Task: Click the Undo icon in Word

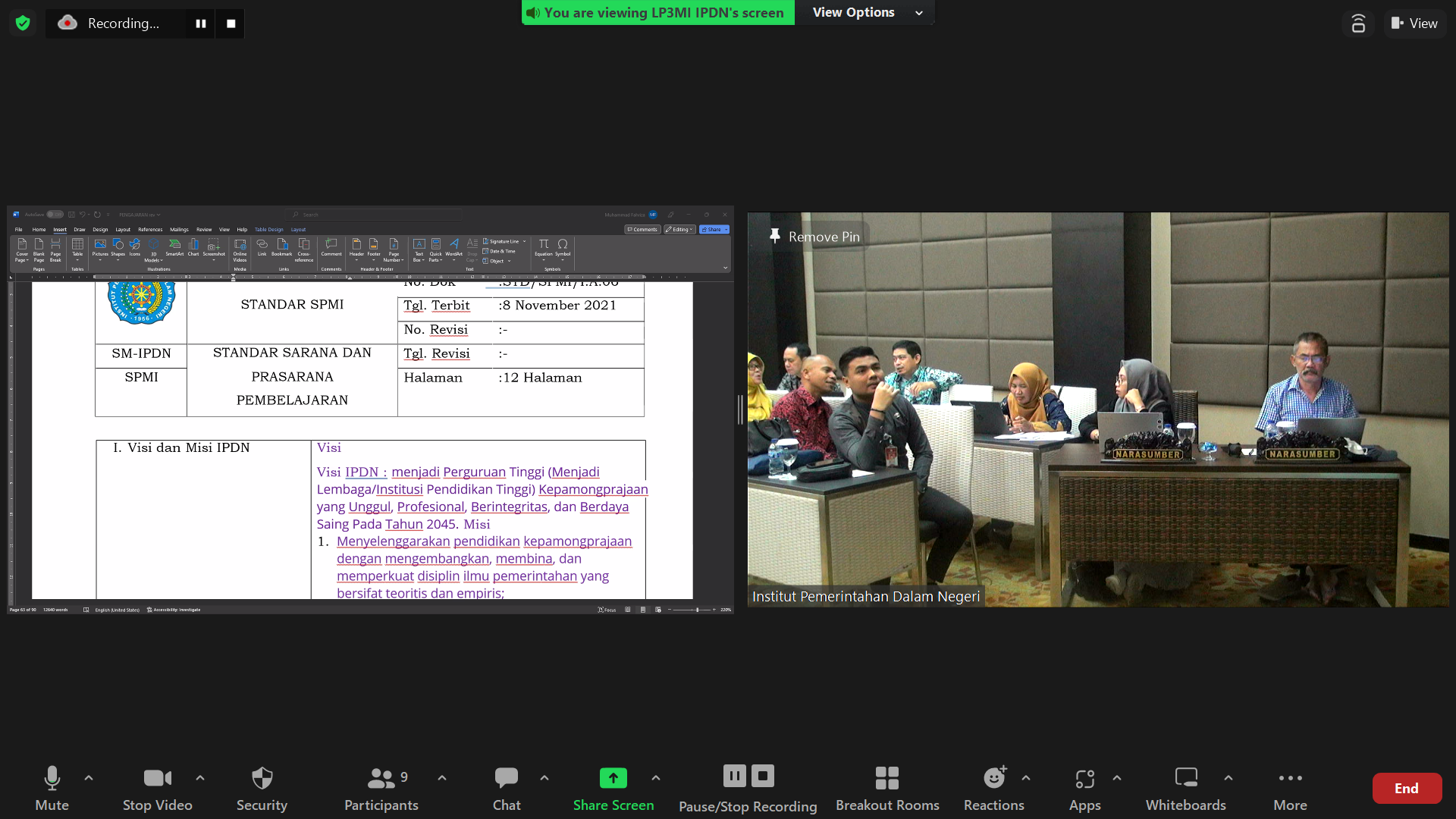Action: coord(83,215)
